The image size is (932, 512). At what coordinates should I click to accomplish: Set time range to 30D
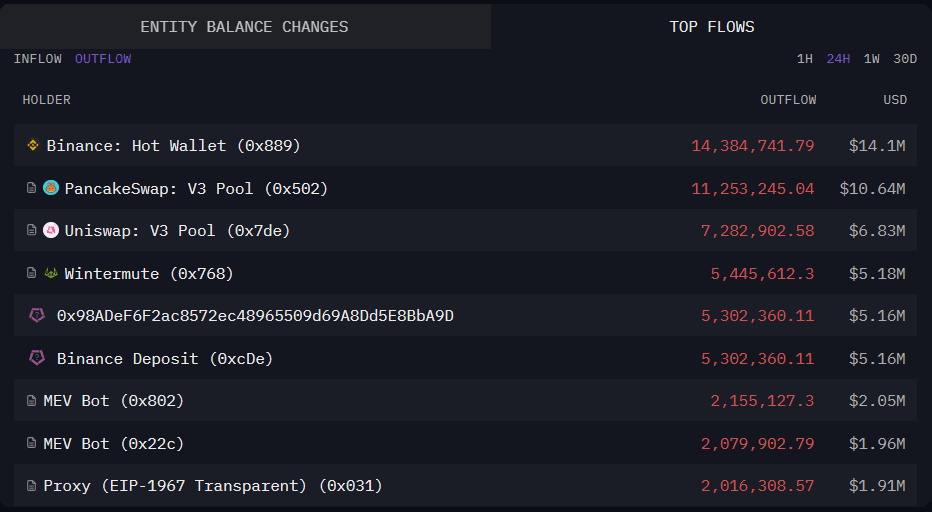(905, 59)
